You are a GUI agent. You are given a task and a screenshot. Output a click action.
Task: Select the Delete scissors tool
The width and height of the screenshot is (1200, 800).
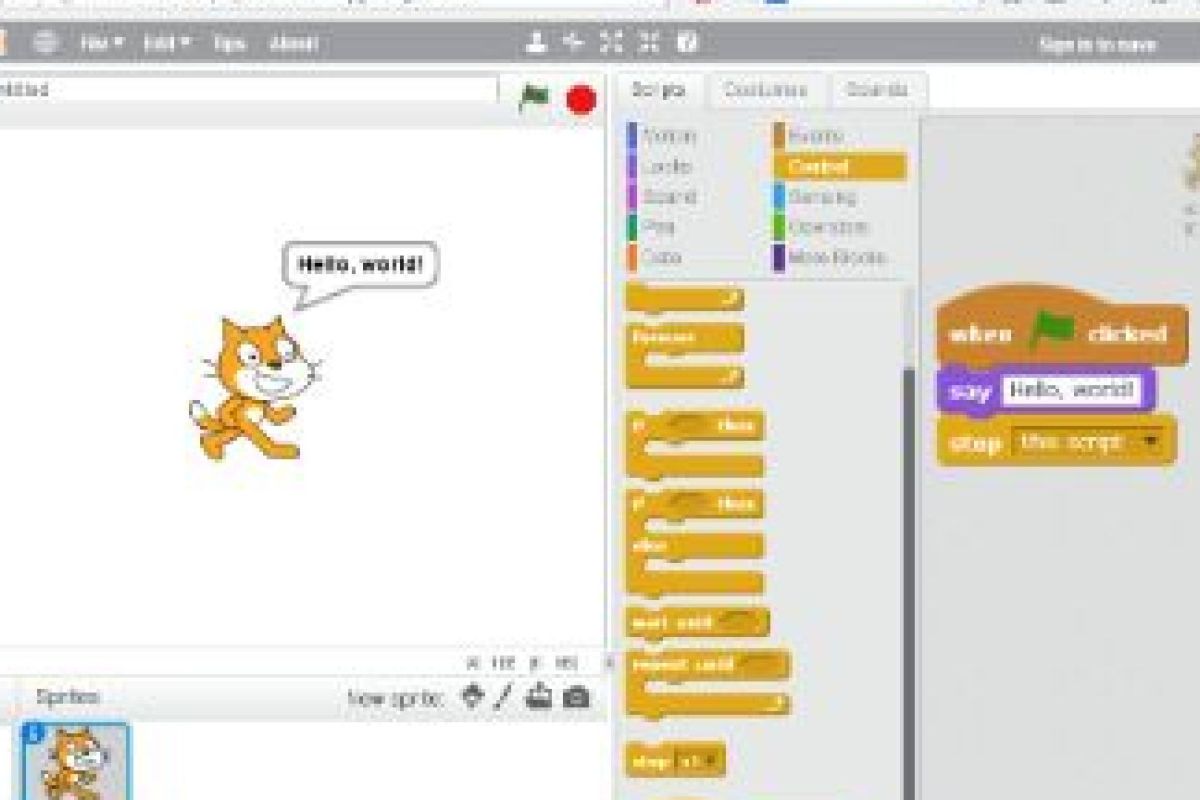(573, 42)
